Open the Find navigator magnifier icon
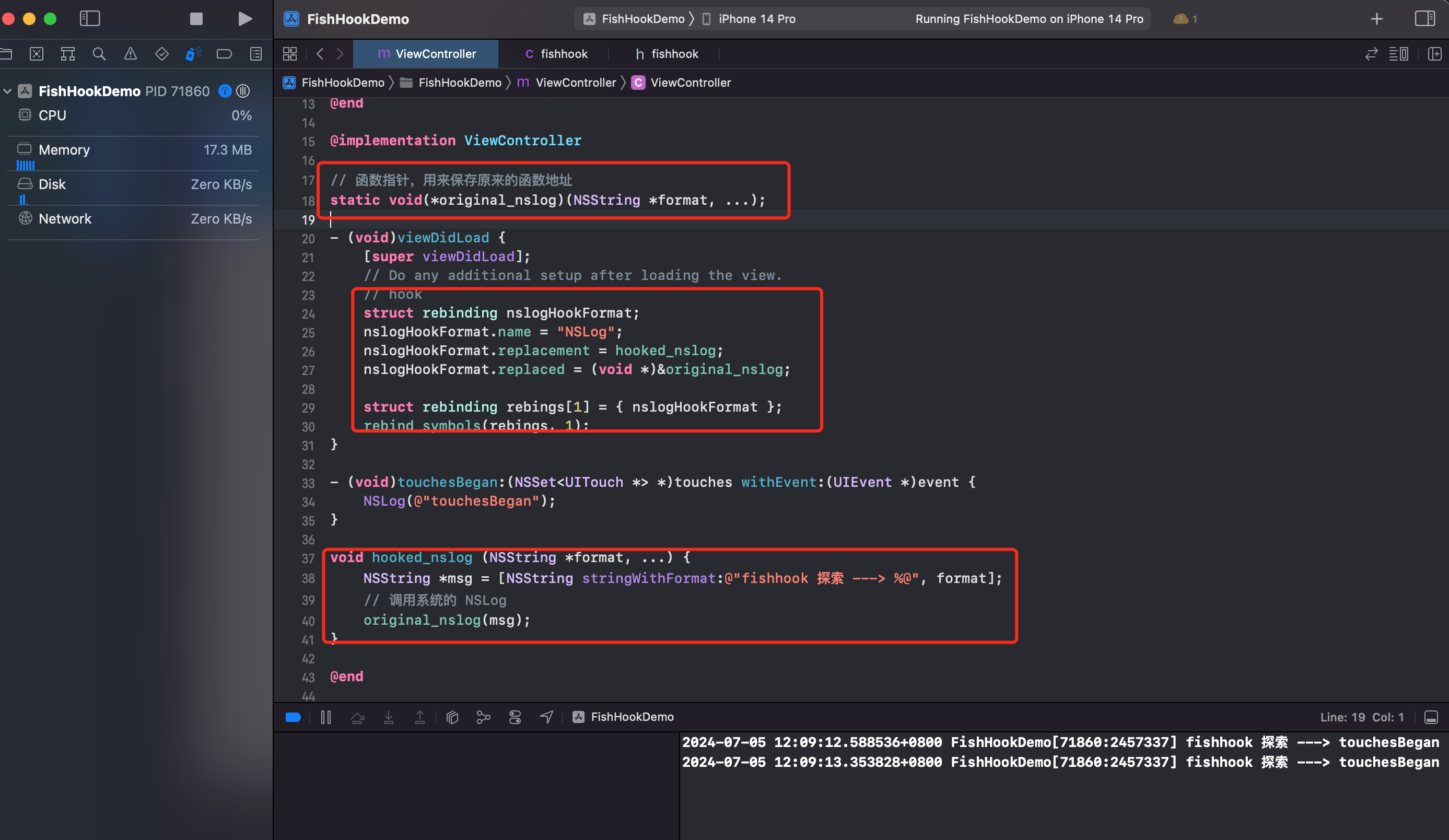 click(x=99, y=54)
